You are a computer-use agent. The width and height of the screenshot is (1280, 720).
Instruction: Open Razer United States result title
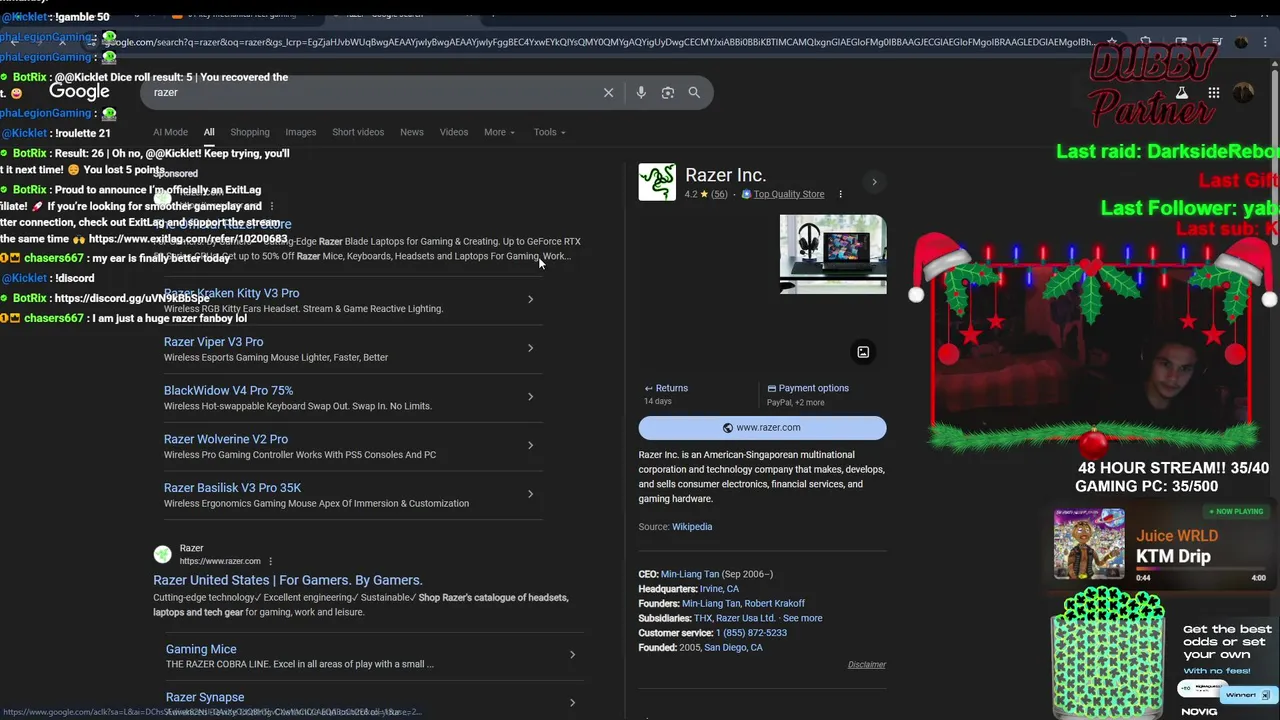pos(288,580)
